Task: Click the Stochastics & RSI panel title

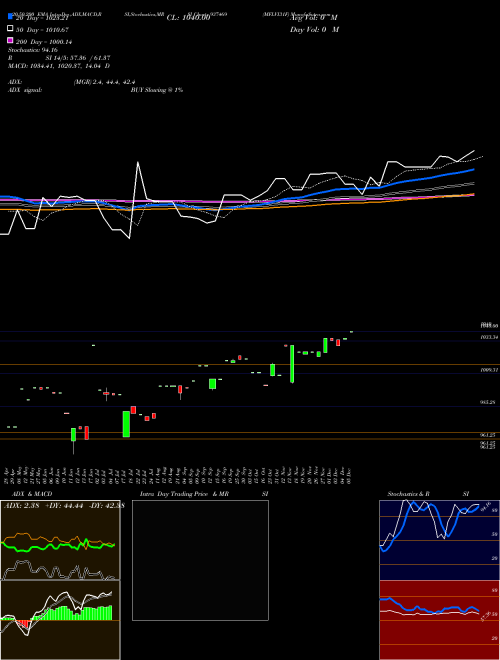Action: tap(428, 494)
